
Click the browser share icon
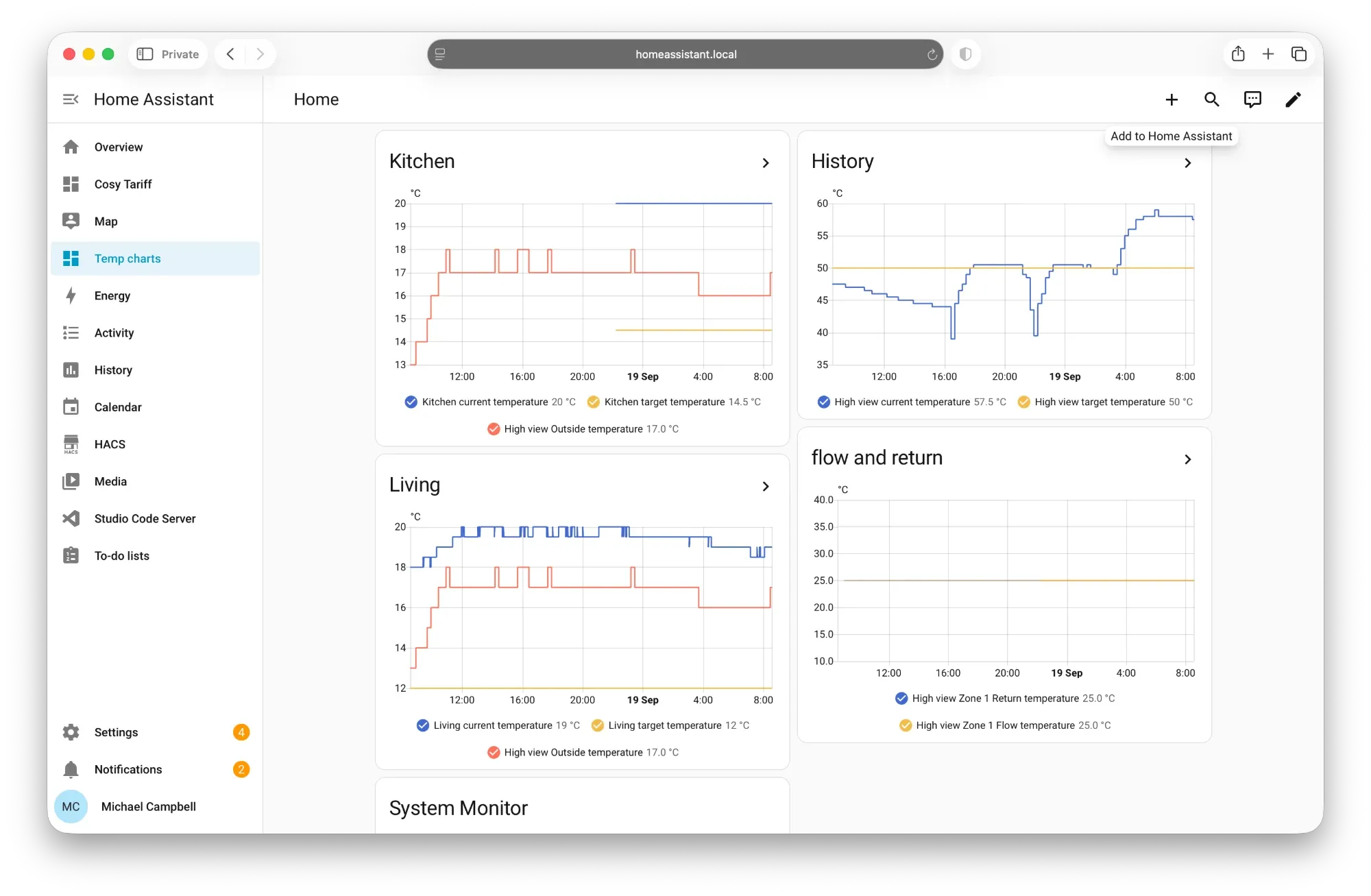(x=1238, y=54)
